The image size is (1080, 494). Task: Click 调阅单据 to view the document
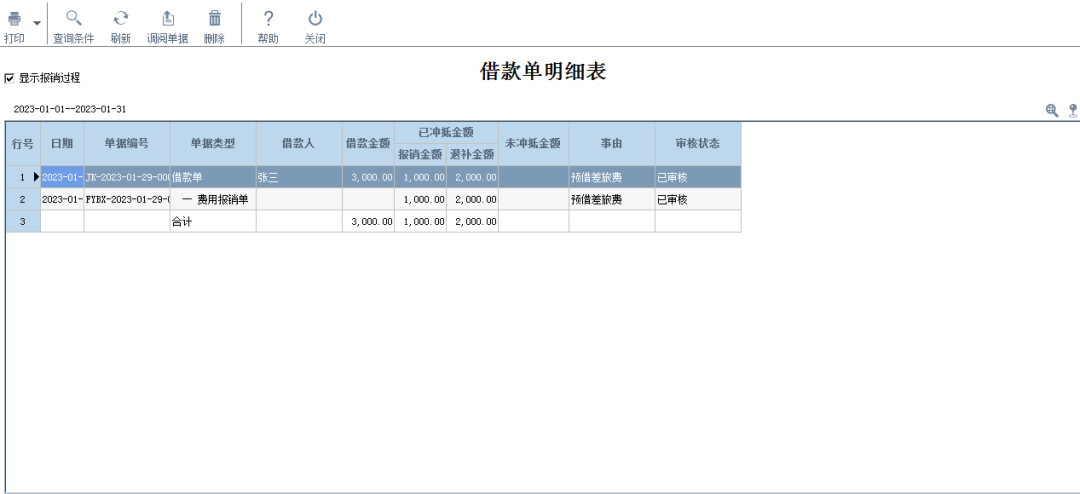point(167,19)
